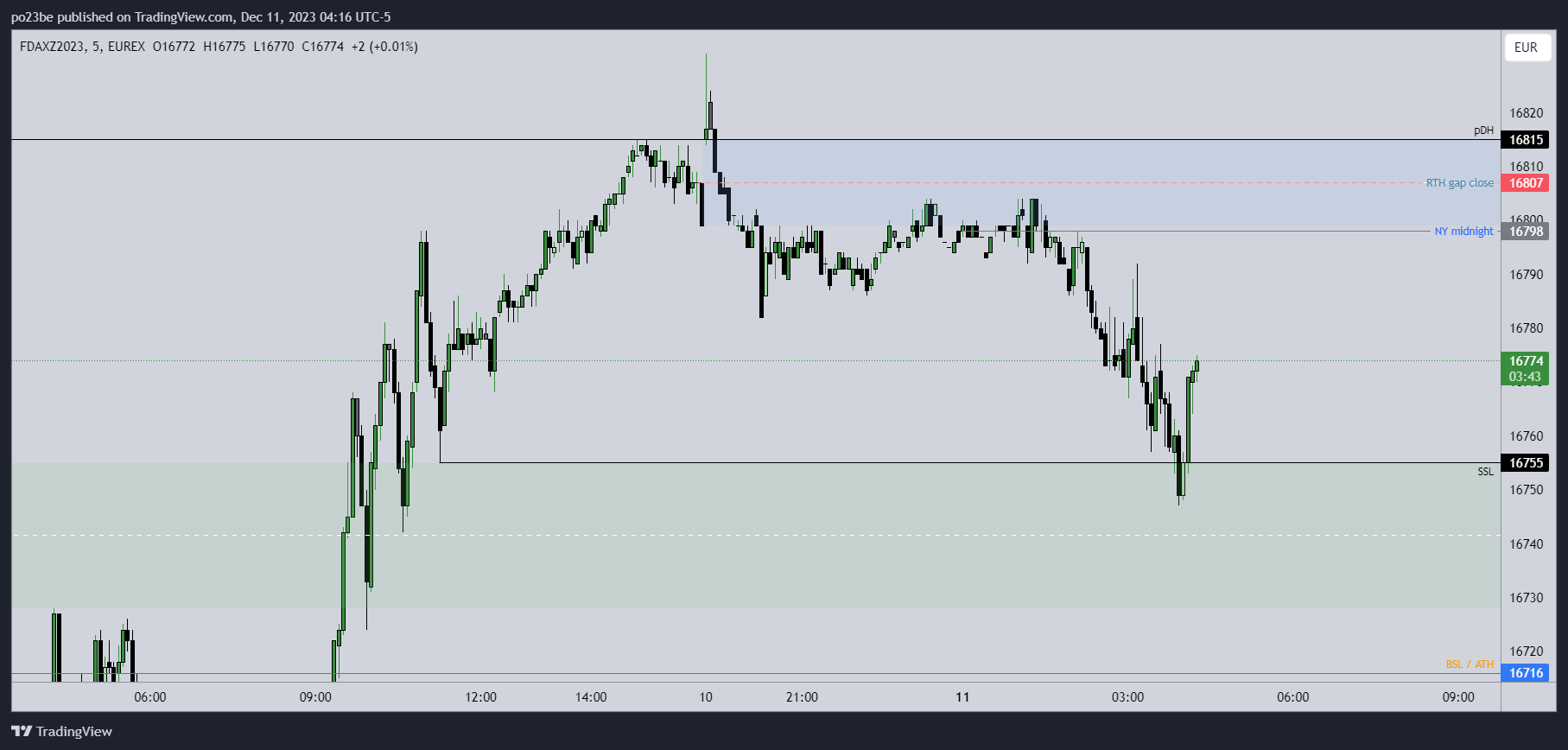Click the orange BSL / ATH label
The image size is (1568, 750).
(1470, 664)
